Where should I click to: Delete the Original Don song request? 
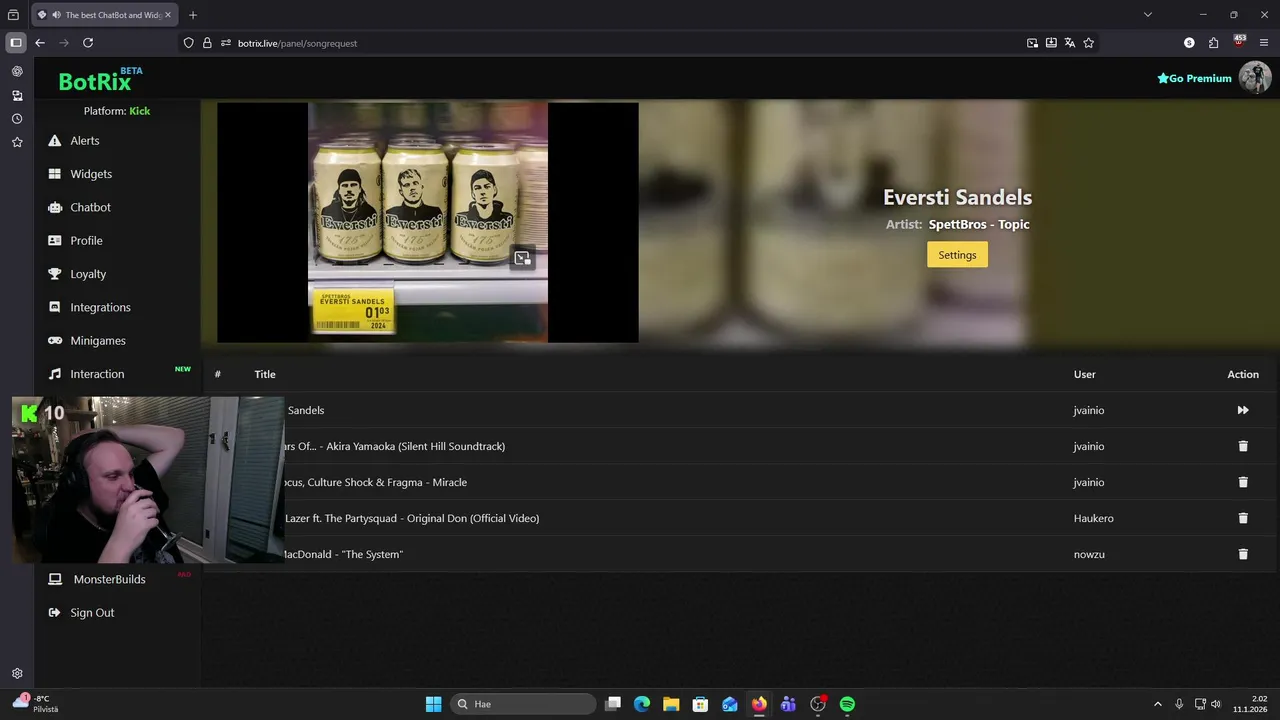1243,518
